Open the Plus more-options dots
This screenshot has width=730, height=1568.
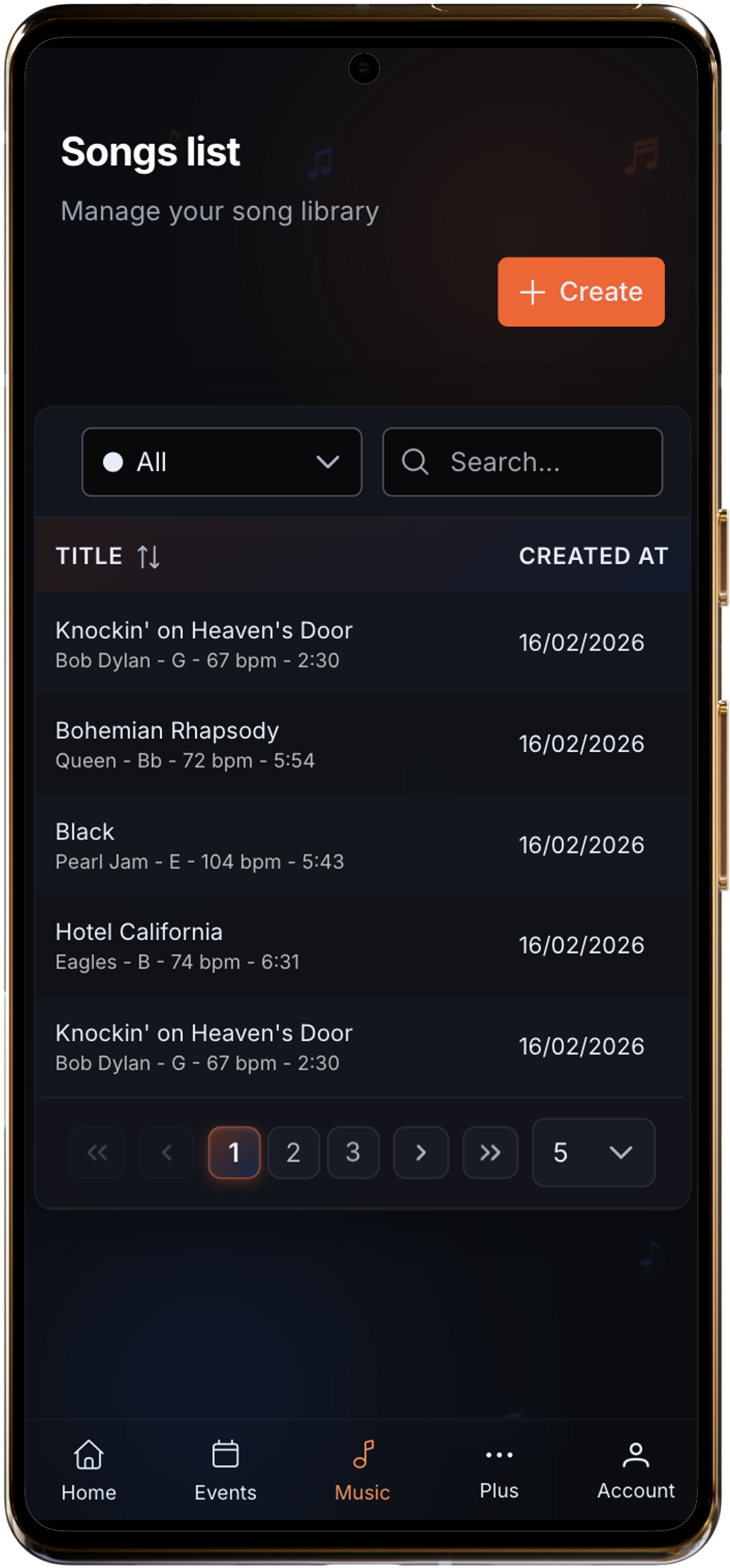pyautogui.click(x=499, y=1455)
